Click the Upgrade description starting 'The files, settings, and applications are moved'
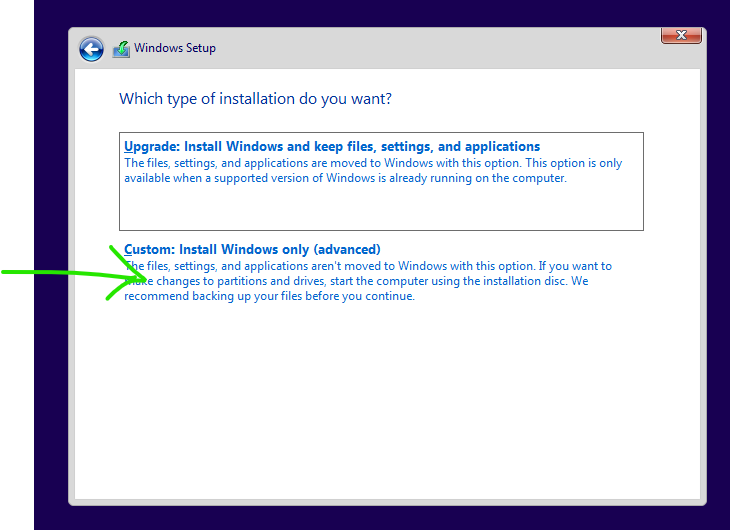 click(373, 170)
